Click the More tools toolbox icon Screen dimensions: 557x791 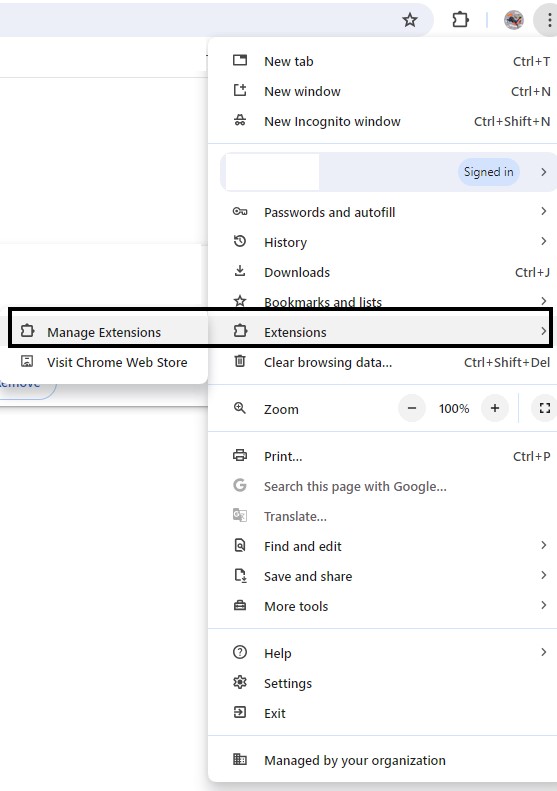(240, 605)
